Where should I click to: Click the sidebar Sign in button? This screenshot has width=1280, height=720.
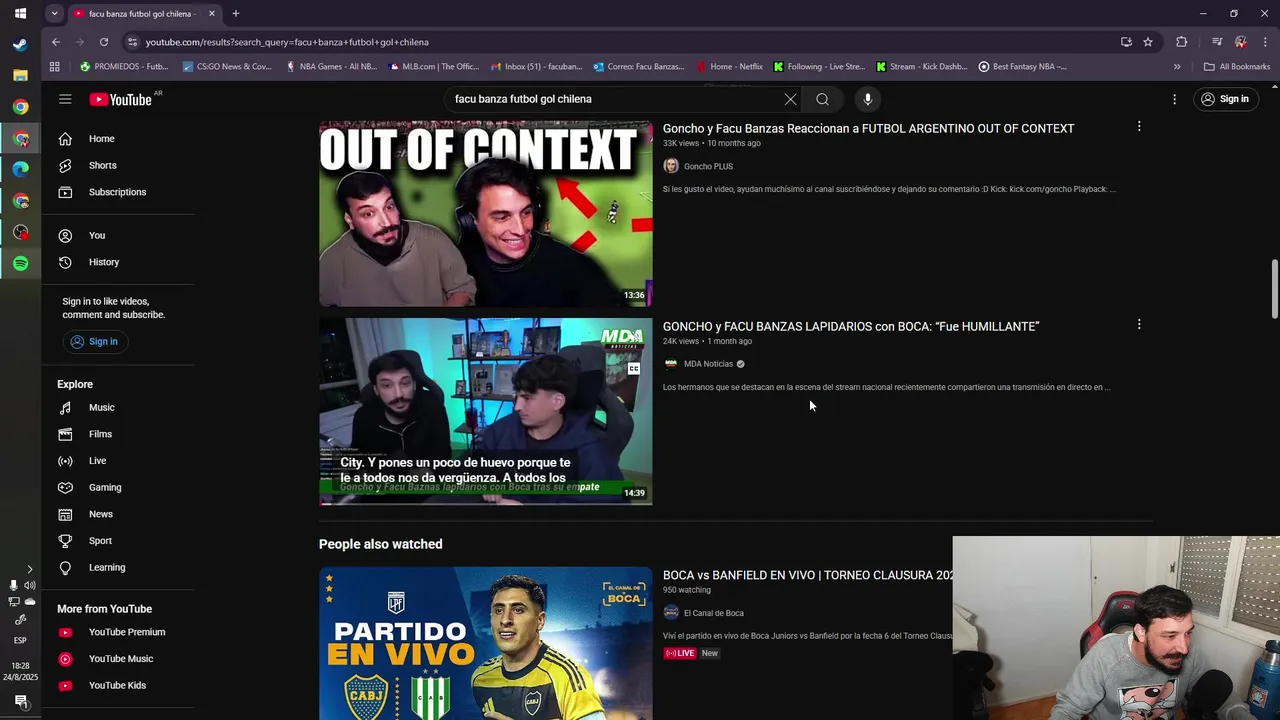[93, 341]
